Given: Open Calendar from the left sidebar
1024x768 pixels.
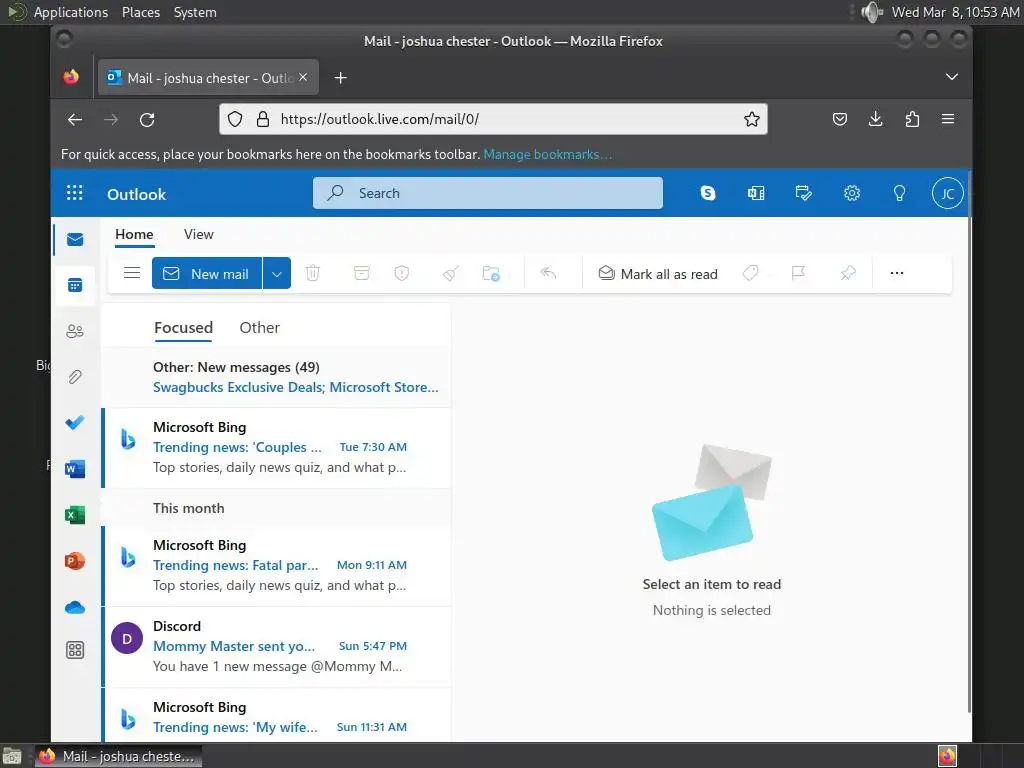Looking at the screenshot, I should tap(75, 285).
